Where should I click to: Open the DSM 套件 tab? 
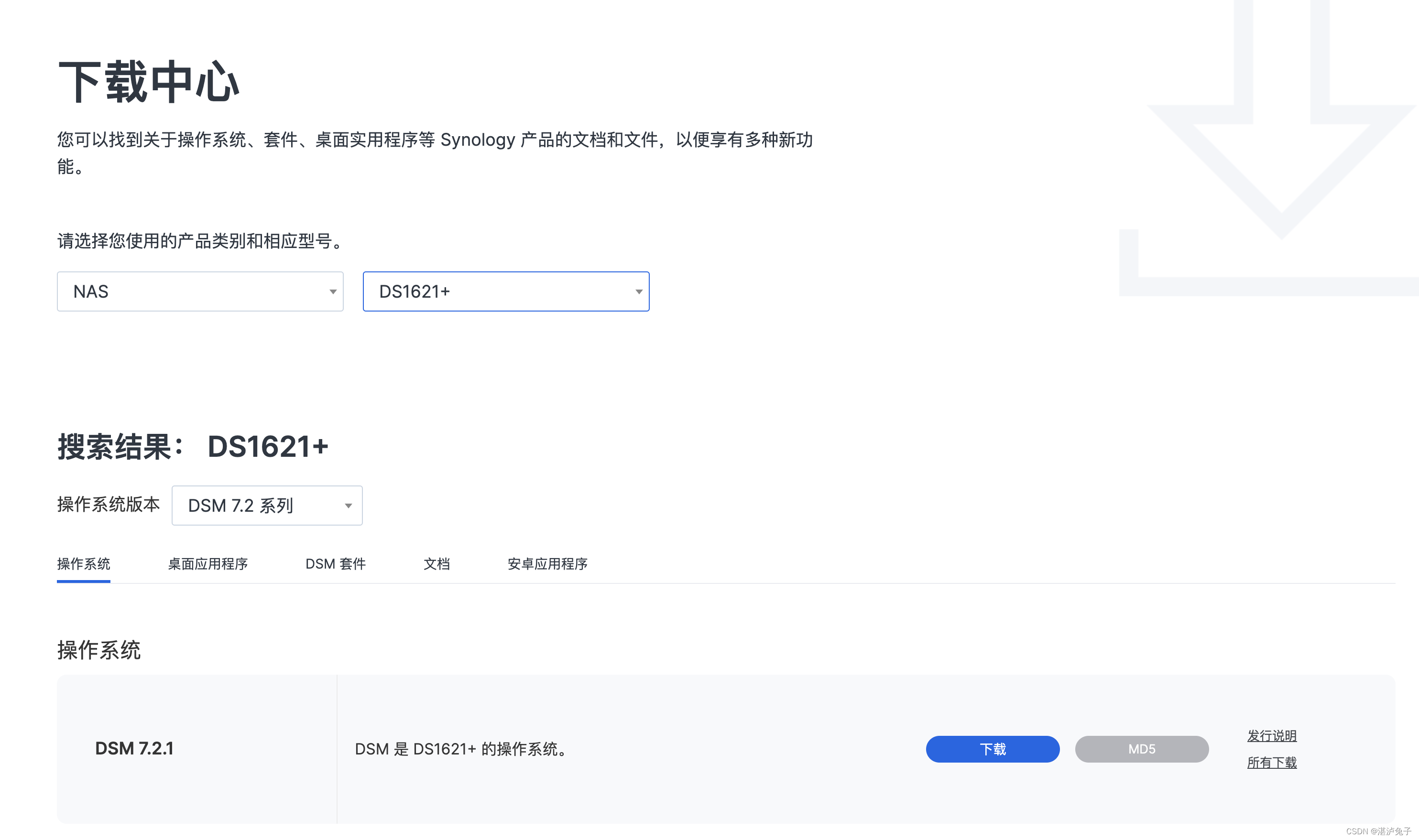point(335,564)
